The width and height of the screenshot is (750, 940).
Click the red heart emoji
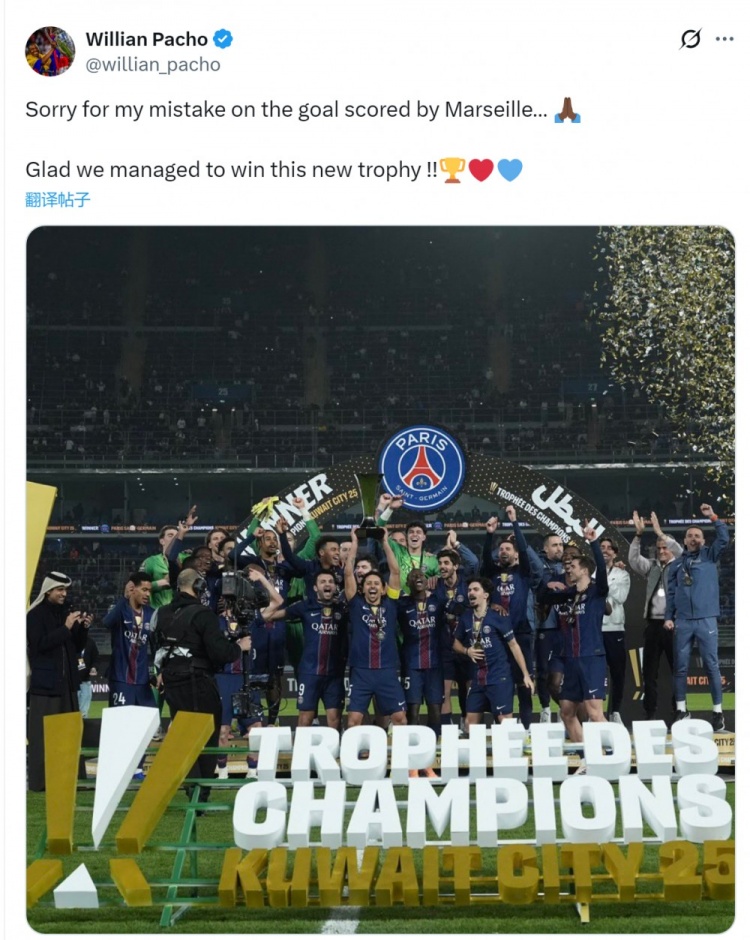pyautogui.click(x=480, y=170)
